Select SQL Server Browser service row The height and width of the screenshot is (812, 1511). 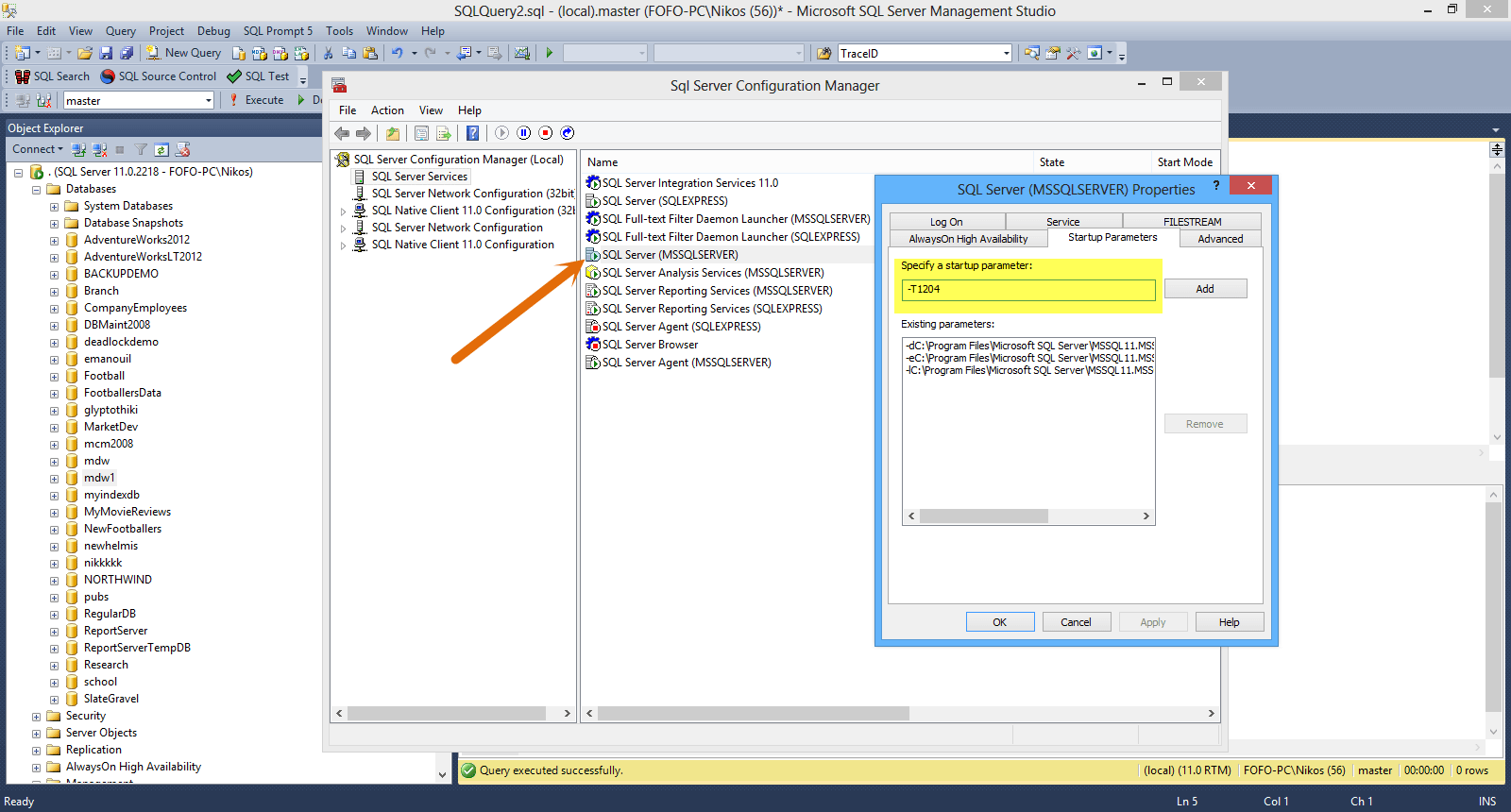[x=651, y=345]
